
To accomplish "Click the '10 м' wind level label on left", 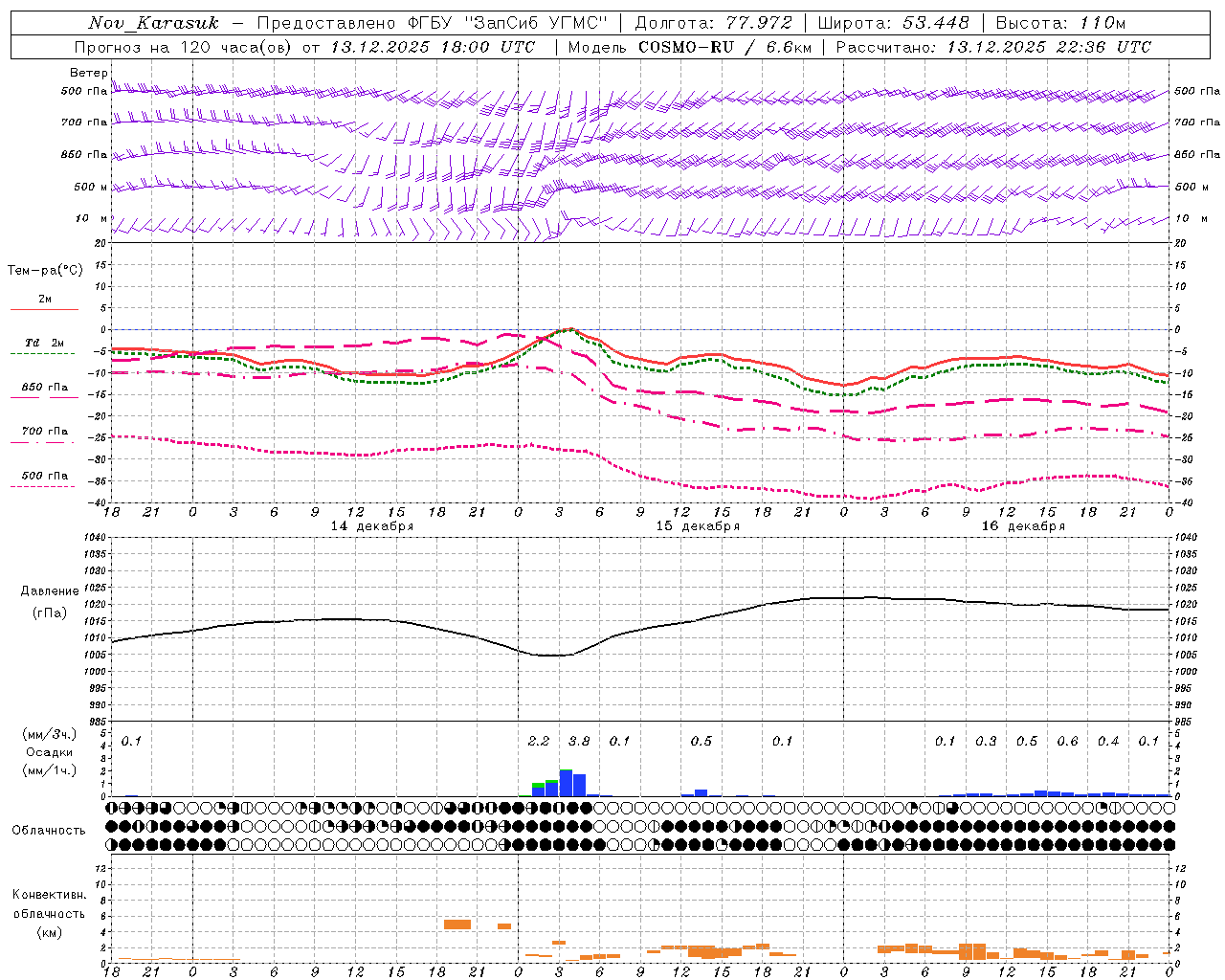I will pos(91,218).
